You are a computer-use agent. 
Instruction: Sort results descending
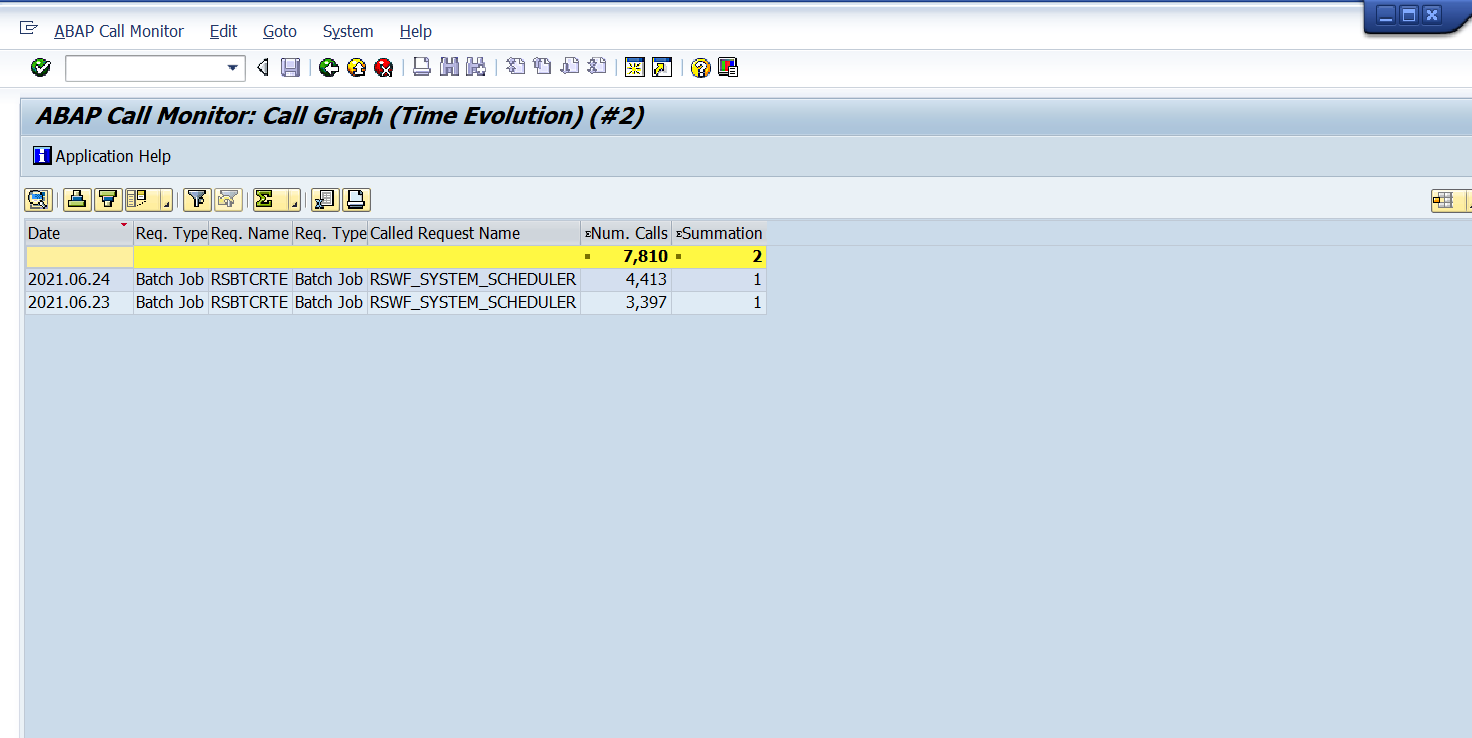[107, 199]
